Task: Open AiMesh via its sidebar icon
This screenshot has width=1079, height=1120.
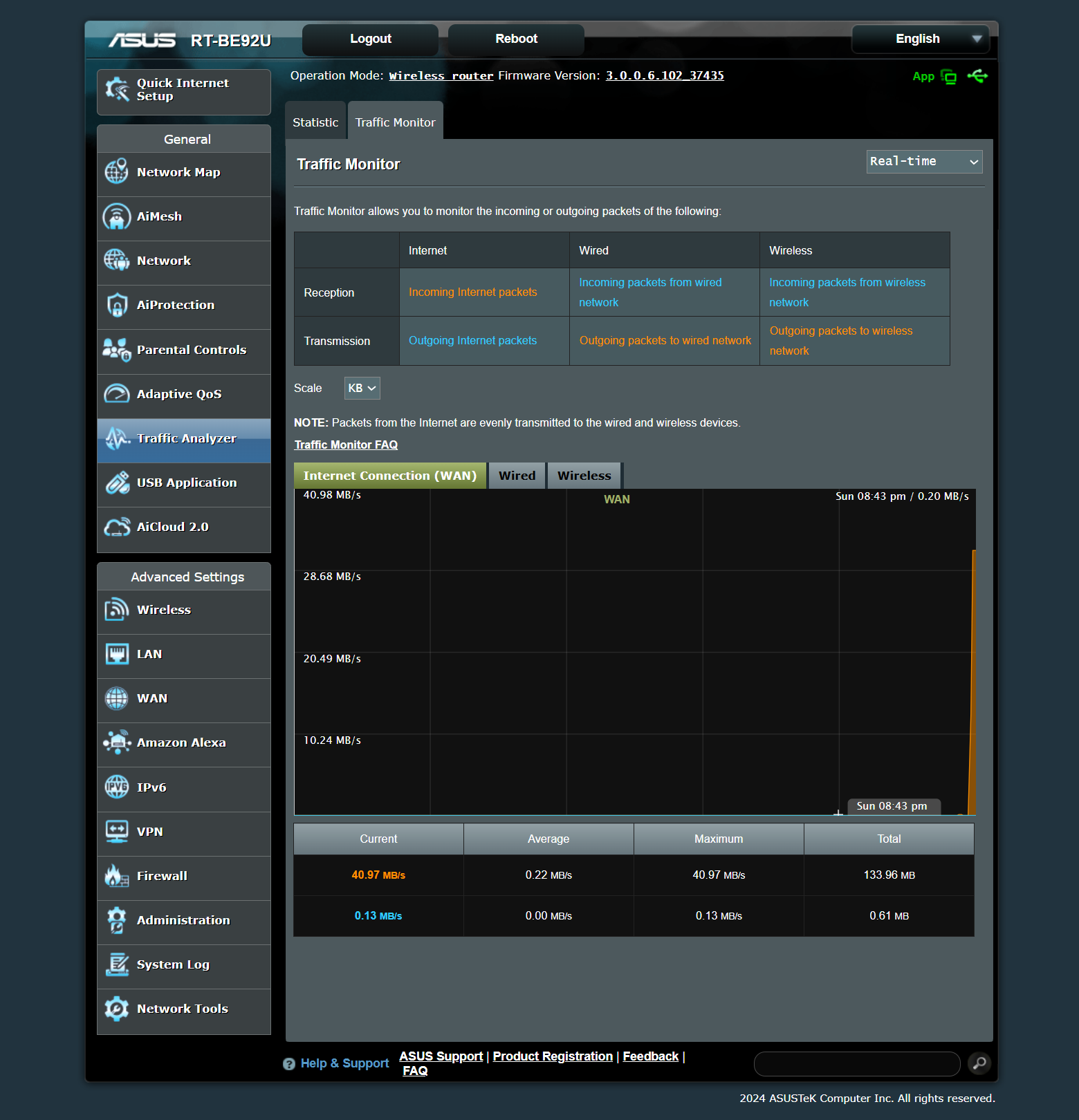Action: 116,216
